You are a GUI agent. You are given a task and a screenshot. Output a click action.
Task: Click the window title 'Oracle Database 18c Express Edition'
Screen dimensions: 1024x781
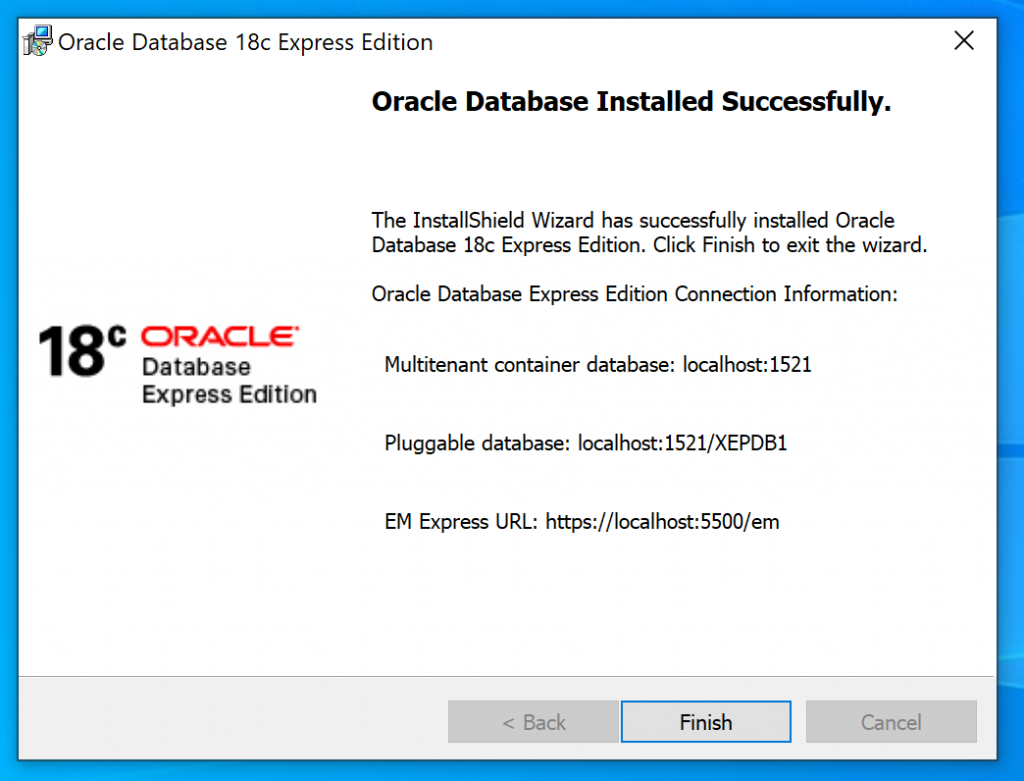click(246, 42)
